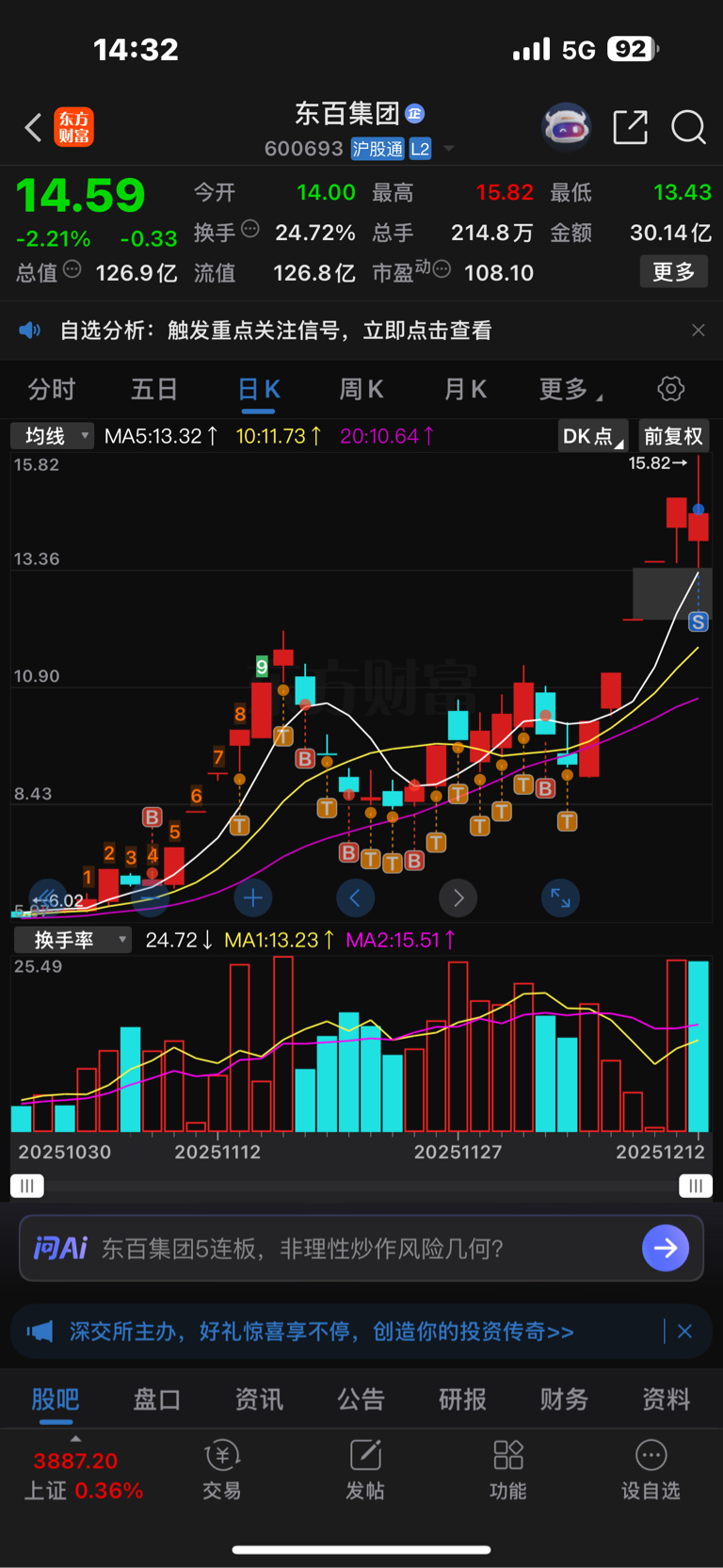Tap 换手 info circle icon
The width and height of the screenshot is (723, 1568).
pyautogui.click(x=250, y=228)
